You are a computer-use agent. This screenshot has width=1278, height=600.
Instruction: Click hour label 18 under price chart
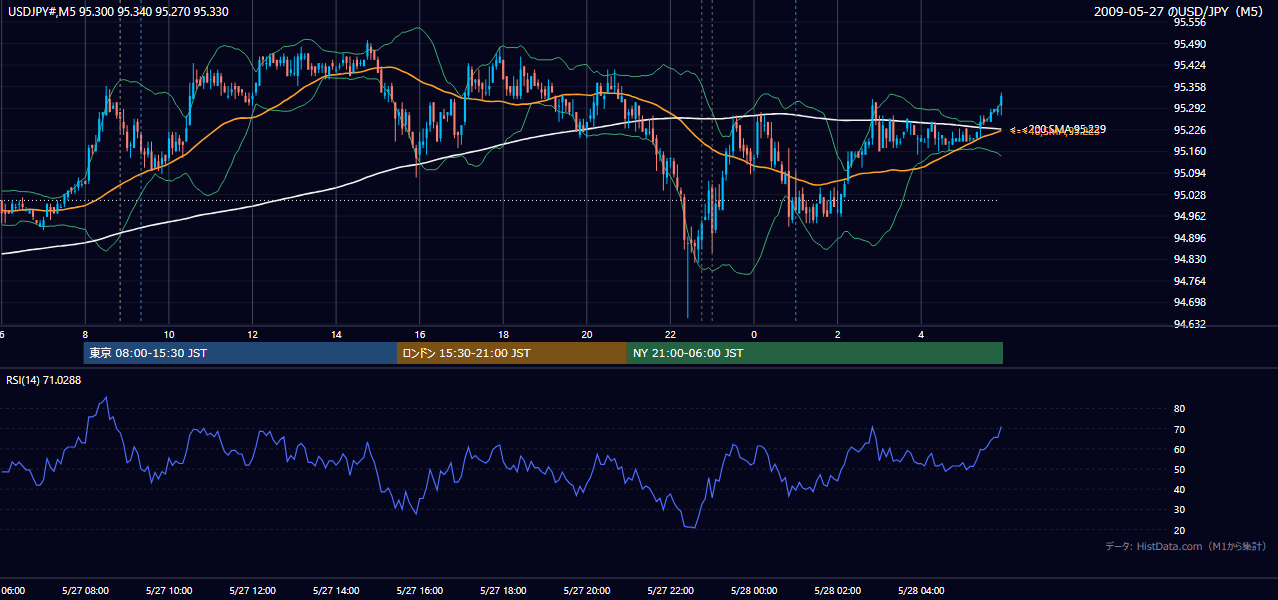point(503,335)
